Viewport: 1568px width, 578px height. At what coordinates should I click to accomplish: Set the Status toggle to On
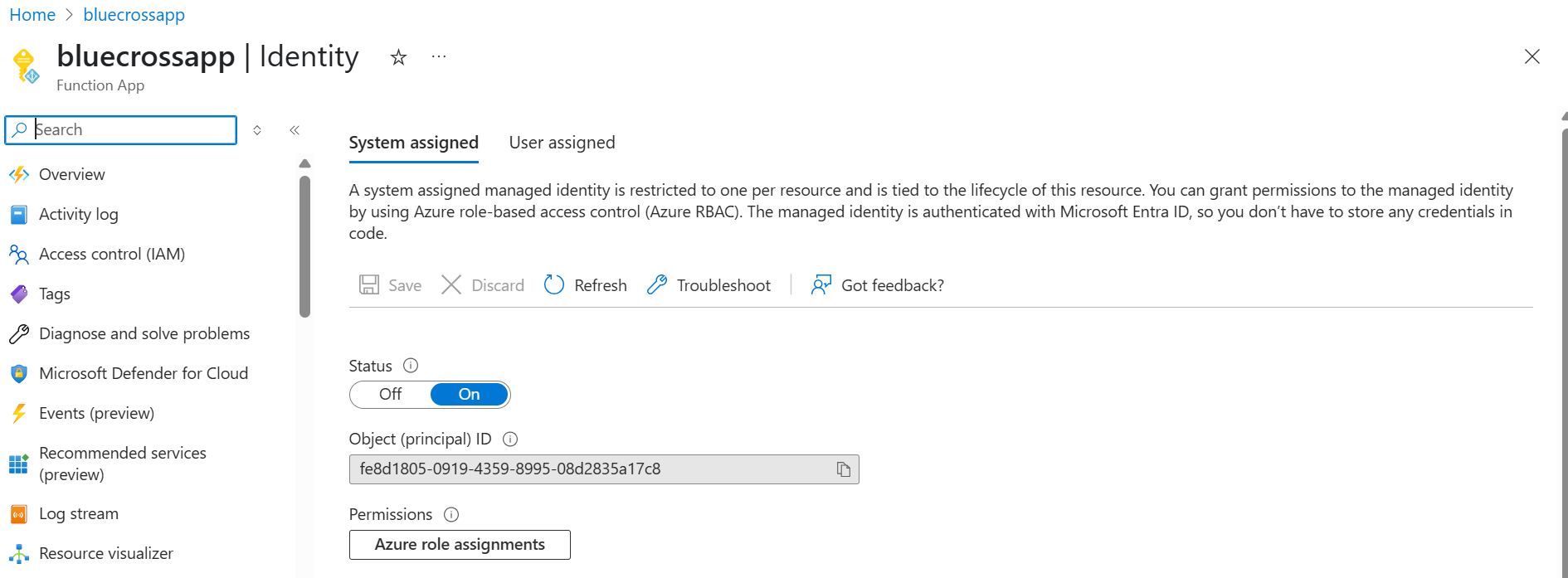coord(470,395)
